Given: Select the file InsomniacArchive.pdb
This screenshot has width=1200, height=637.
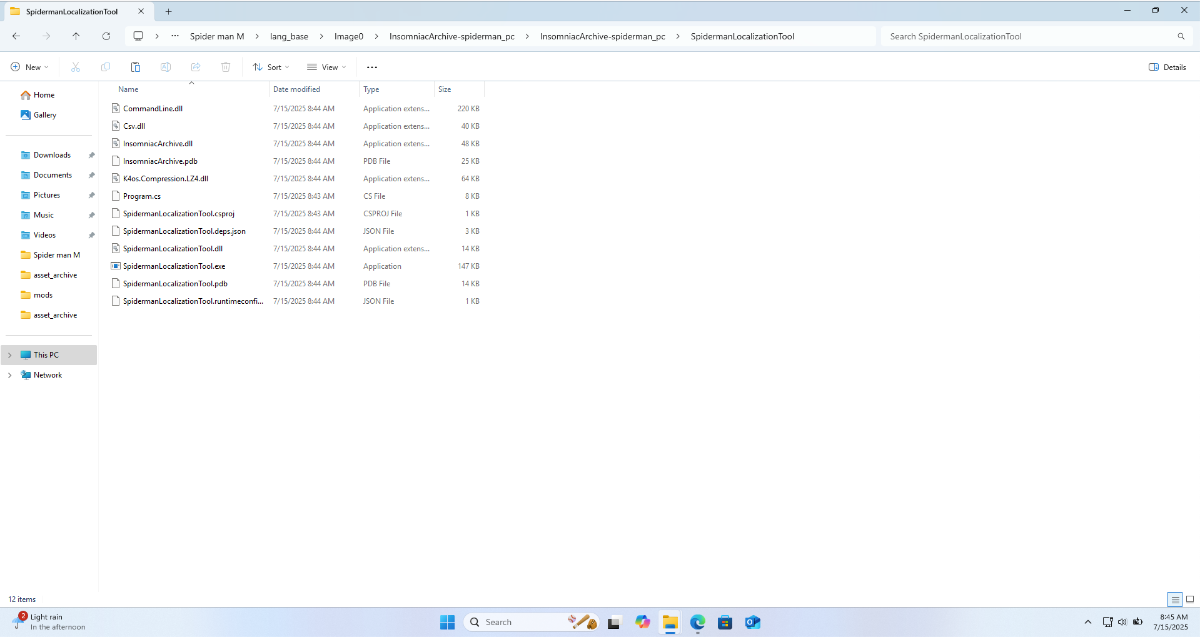Looking at the screenshot, I should 160,161.
